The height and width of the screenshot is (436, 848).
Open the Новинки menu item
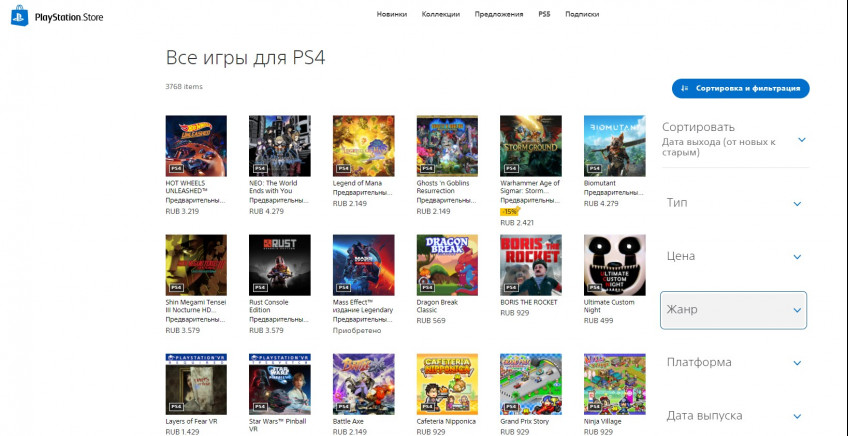[x=392, y=15]
